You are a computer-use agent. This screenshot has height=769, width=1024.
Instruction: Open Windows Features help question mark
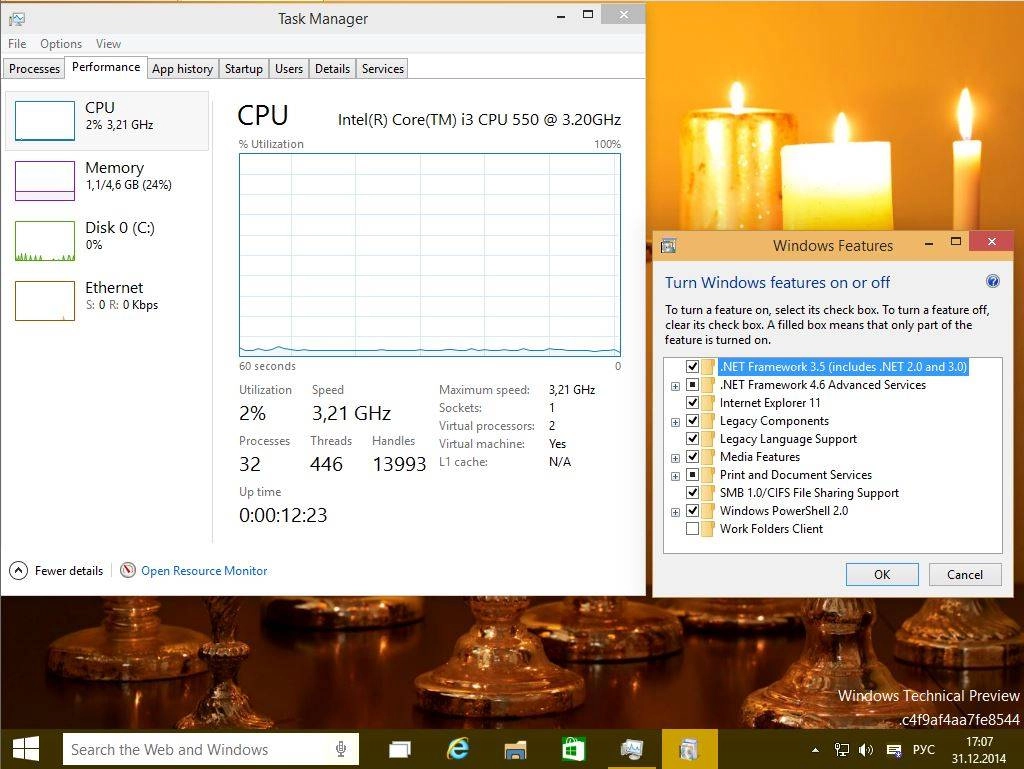click(993, 281)
